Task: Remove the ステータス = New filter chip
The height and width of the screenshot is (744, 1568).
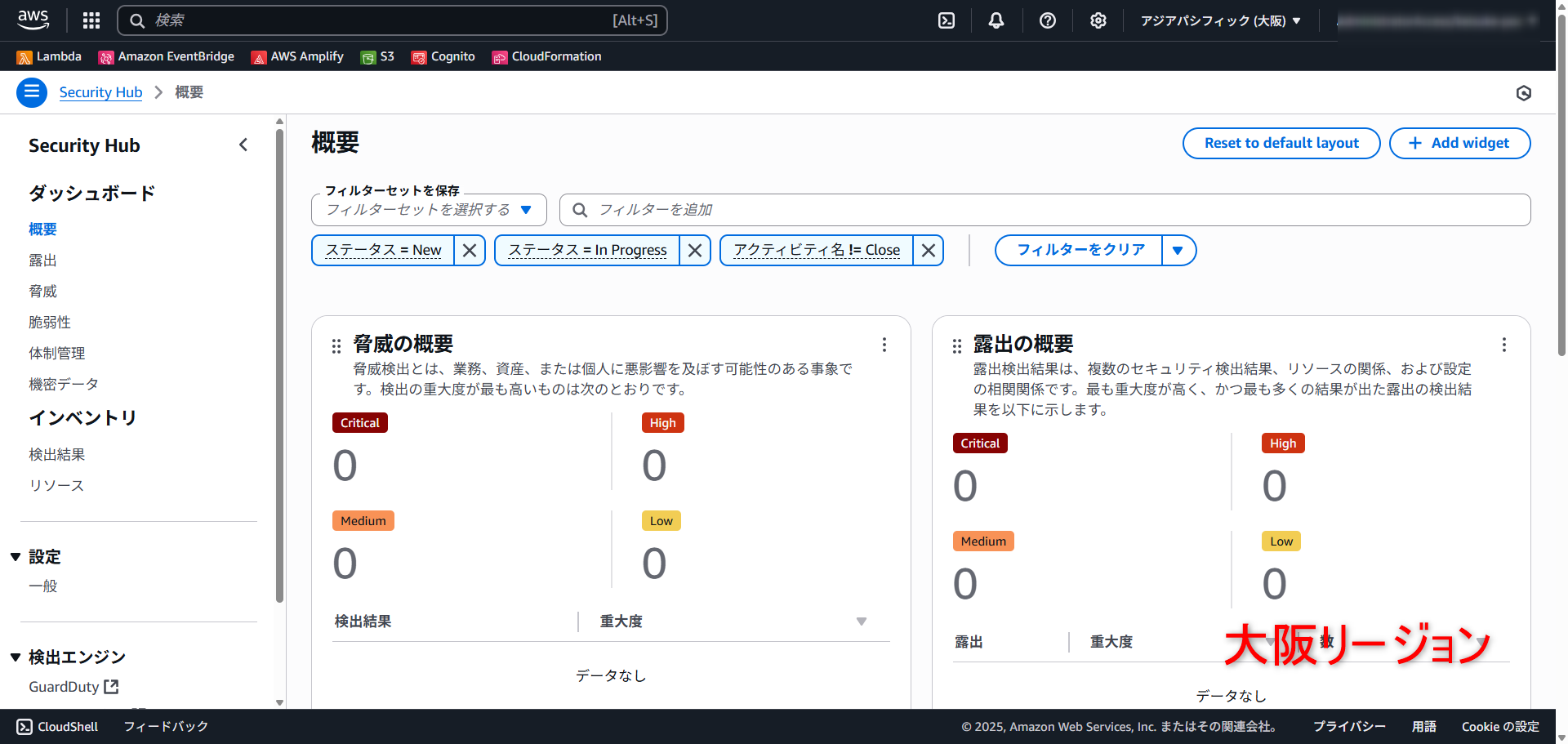Action: (x=470, y=250)
